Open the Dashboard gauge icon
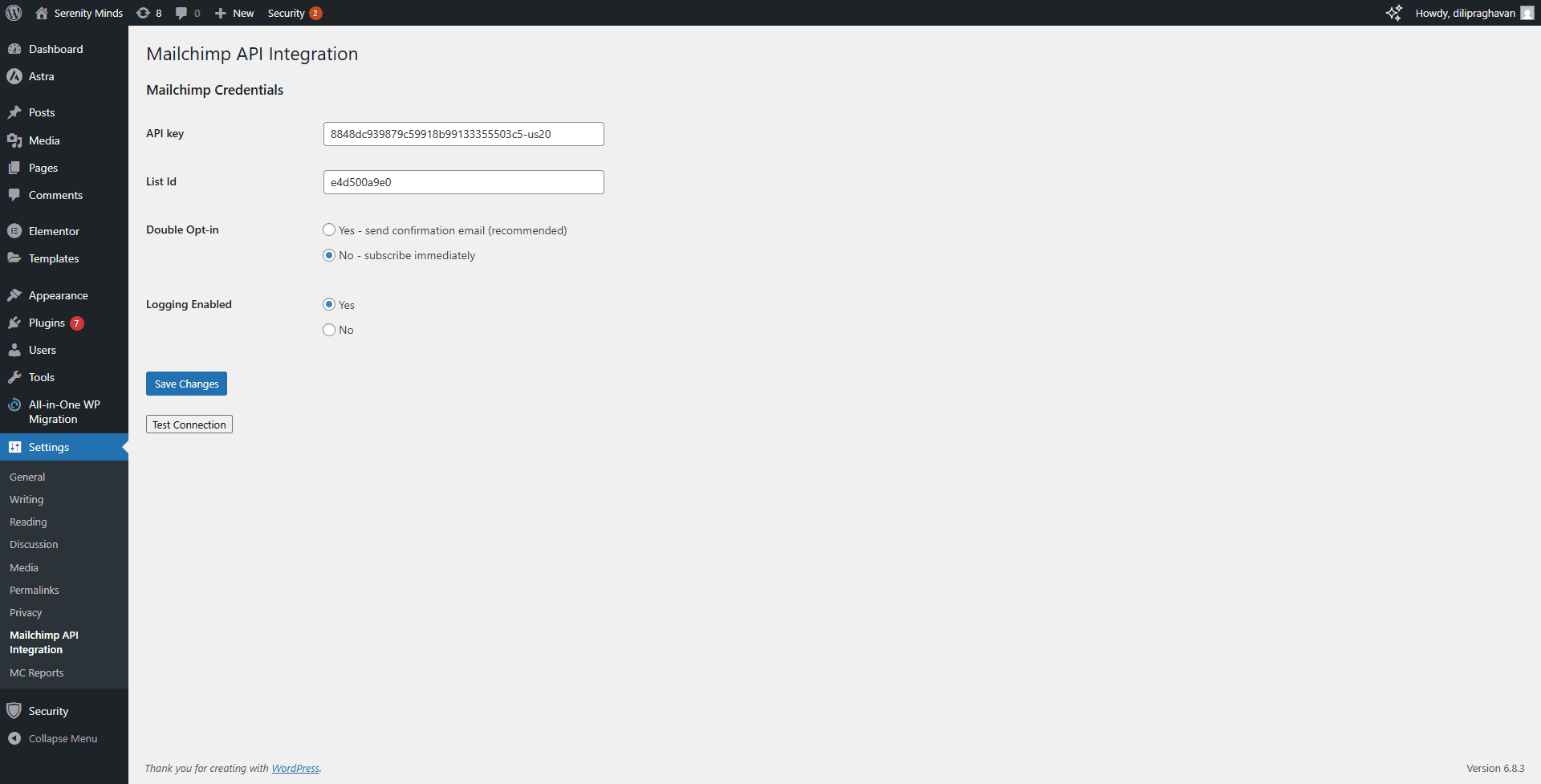This screenshot has width=1541, height=784. click(x=14, y=49)
